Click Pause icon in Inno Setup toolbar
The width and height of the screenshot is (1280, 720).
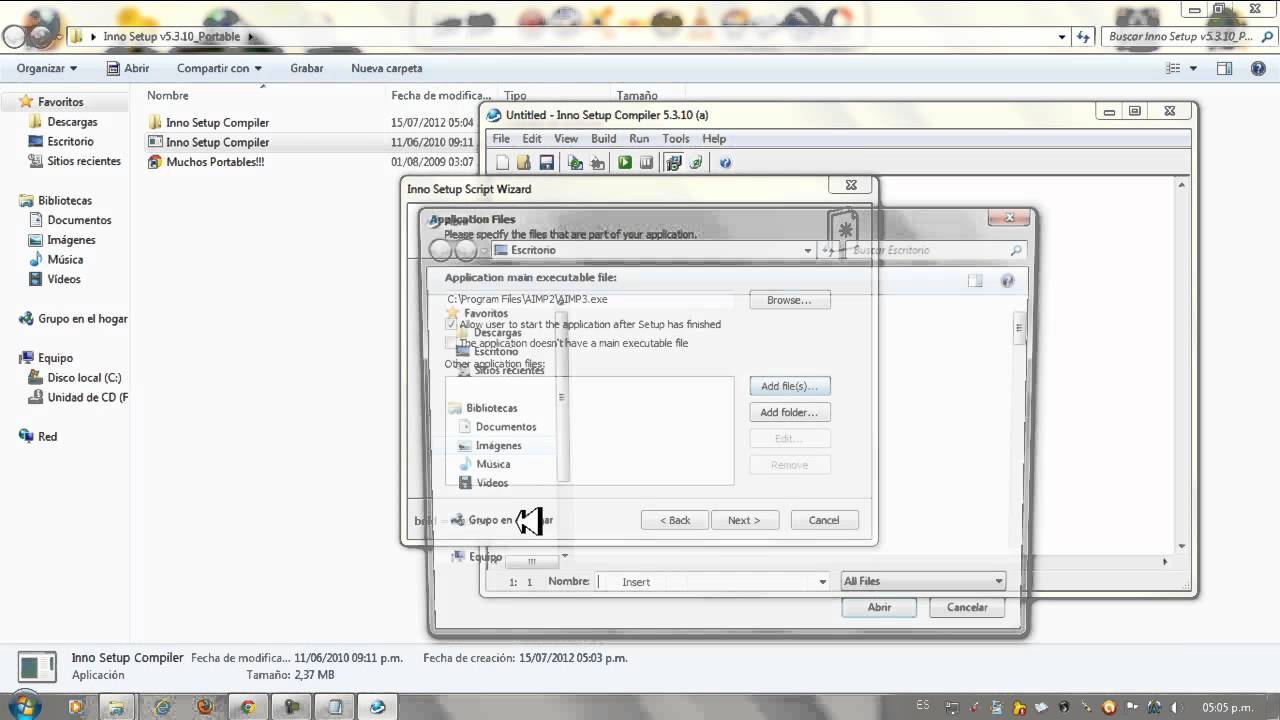[646, 162]
